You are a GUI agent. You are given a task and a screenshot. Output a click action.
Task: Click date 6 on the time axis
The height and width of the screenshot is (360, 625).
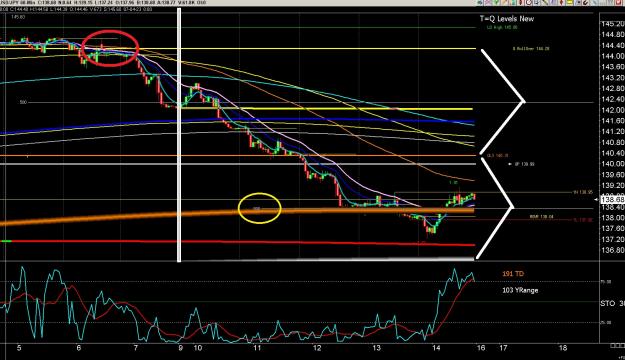click(79, 348)
